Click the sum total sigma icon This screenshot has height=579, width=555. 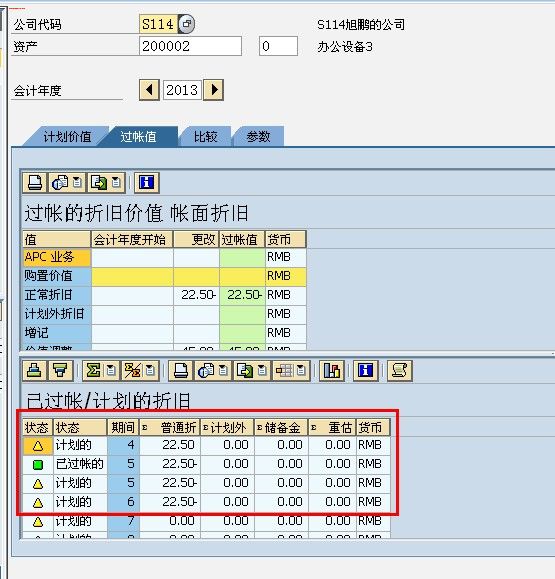click(x=93, y=370)
